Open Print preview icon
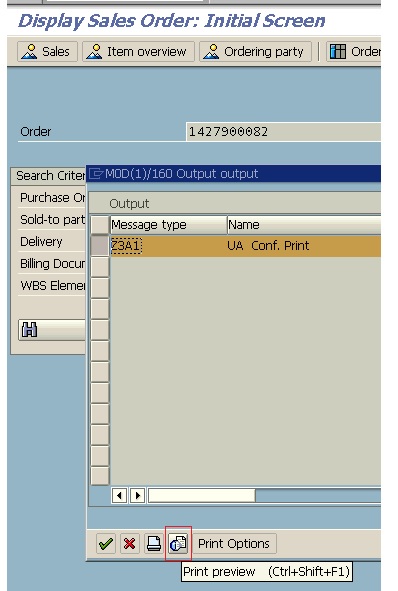Screen dimensions: 398x591 (178, 544)
